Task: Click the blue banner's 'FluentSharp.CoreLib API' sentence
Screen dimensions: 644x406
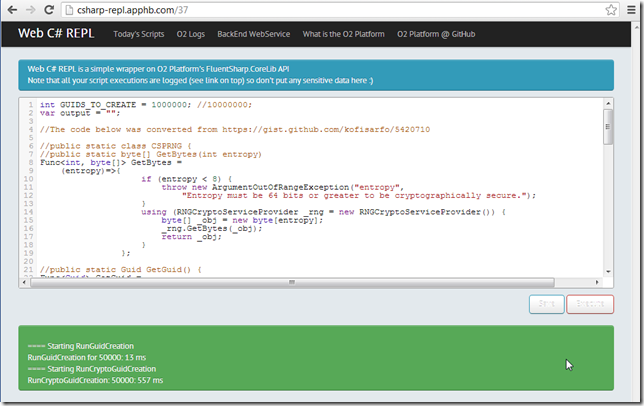Action: [x=158, y=69]
